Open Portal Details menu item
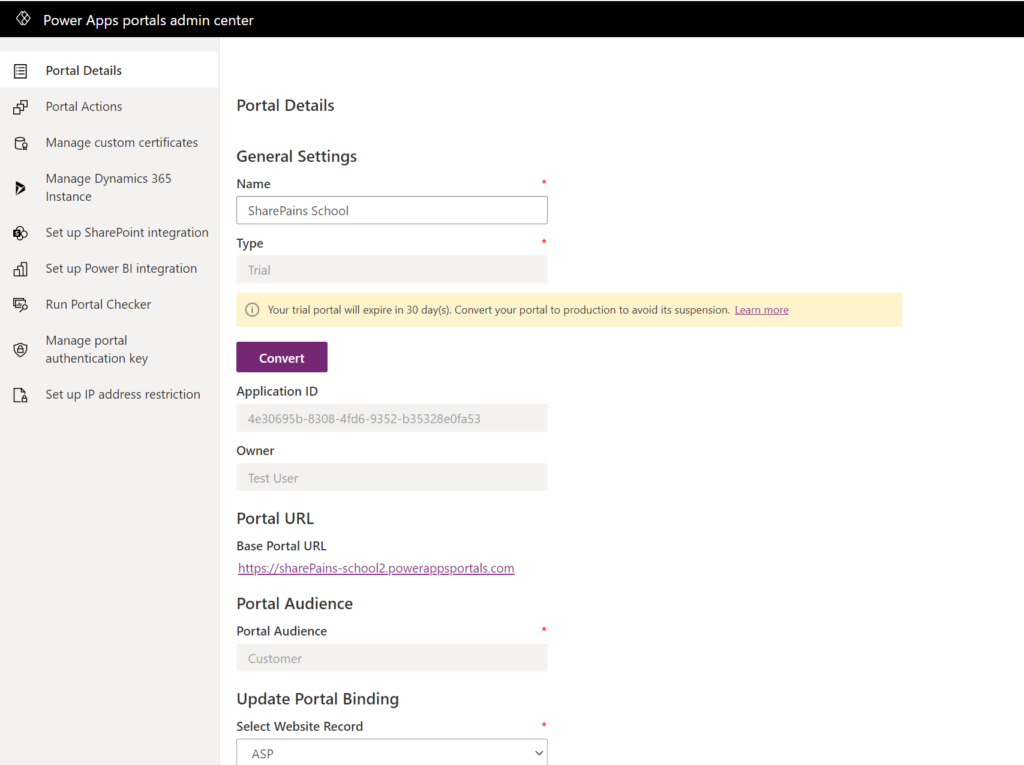This screenshot has width=1024, height=765. [x=109, y=70]
